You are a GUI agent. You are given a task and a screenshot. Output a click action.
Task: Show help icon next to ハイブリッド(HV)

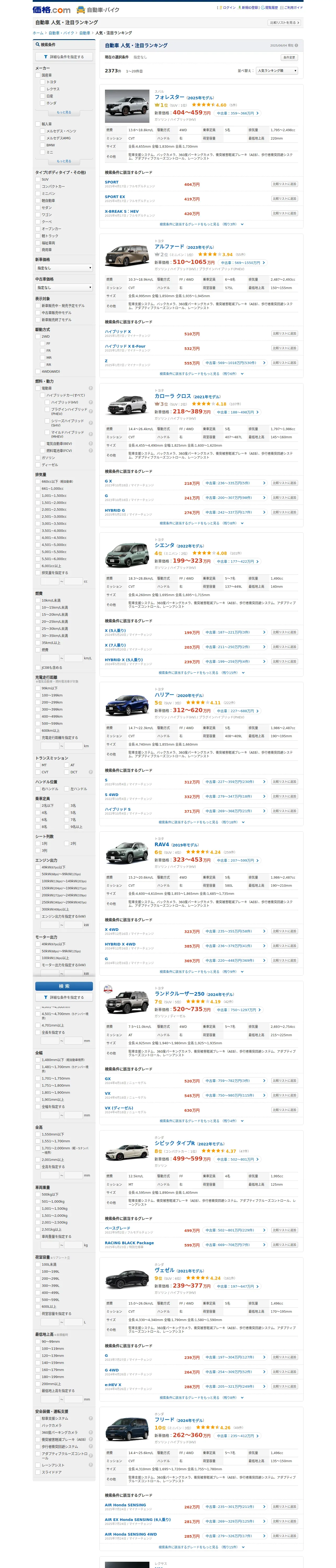91,402
